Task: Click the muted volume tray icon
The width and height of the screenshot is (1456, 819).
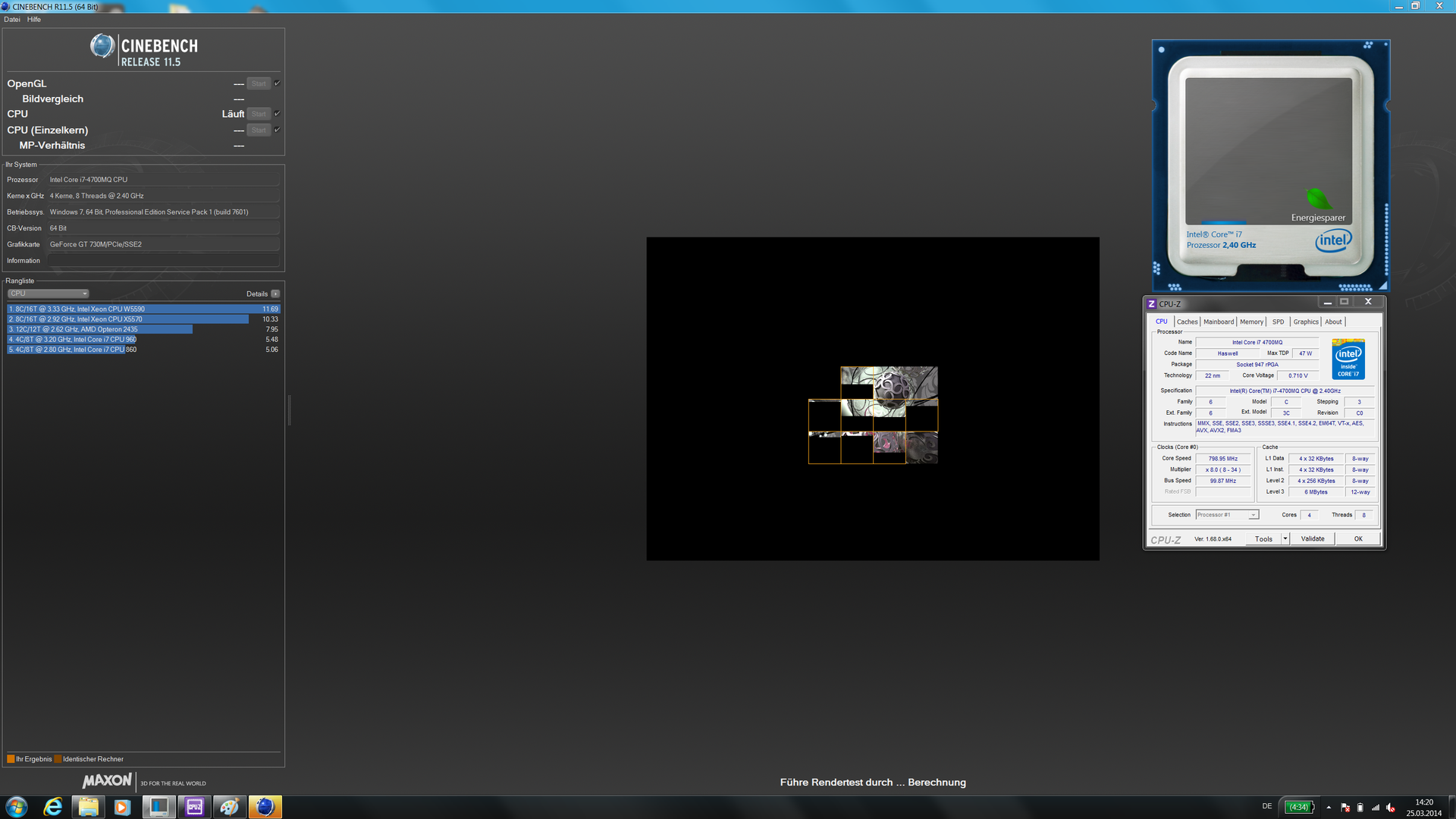Action: (1390, 808)
